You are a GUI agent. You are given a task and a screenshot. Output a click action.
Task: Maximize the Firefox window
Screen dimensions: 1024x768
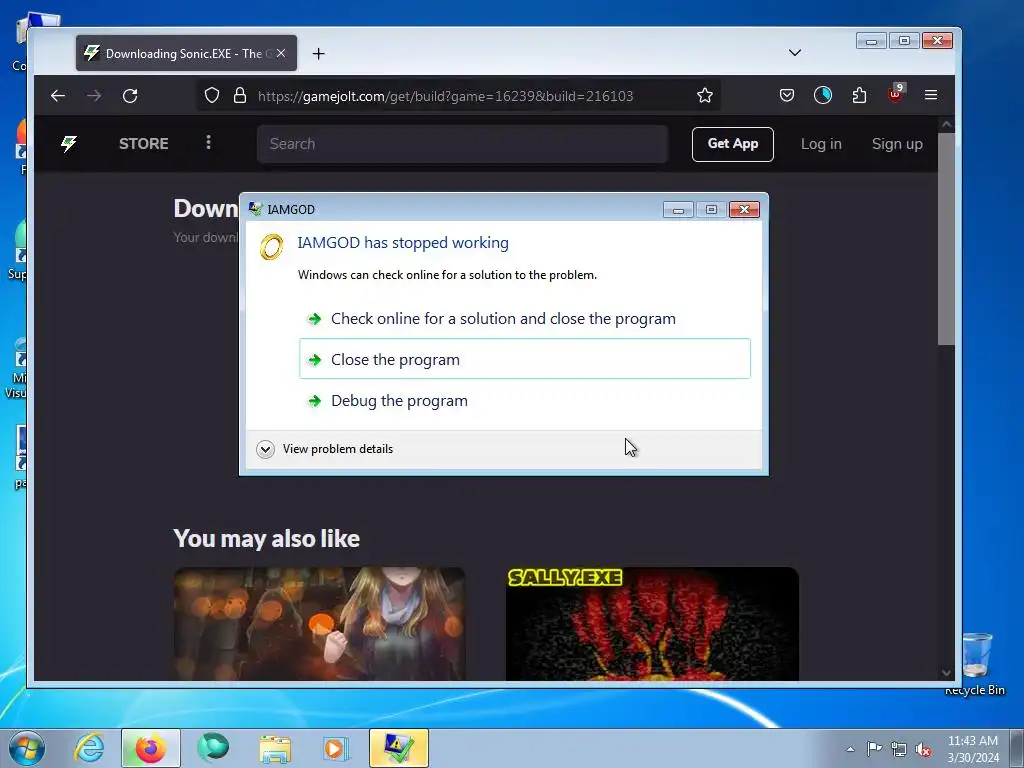(904, 40)
